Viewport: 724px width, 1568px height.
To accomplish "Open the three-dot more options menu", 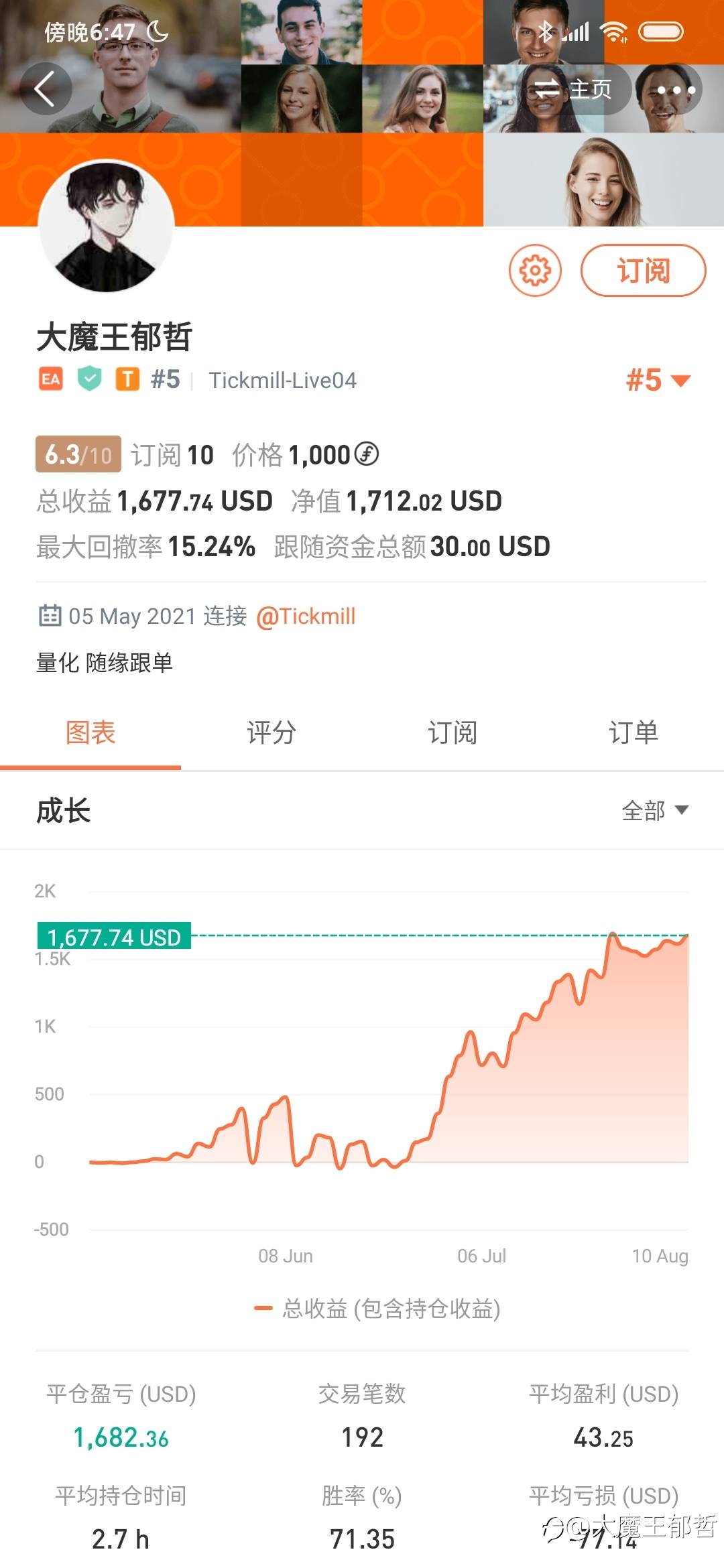I will tap(675, 90).
